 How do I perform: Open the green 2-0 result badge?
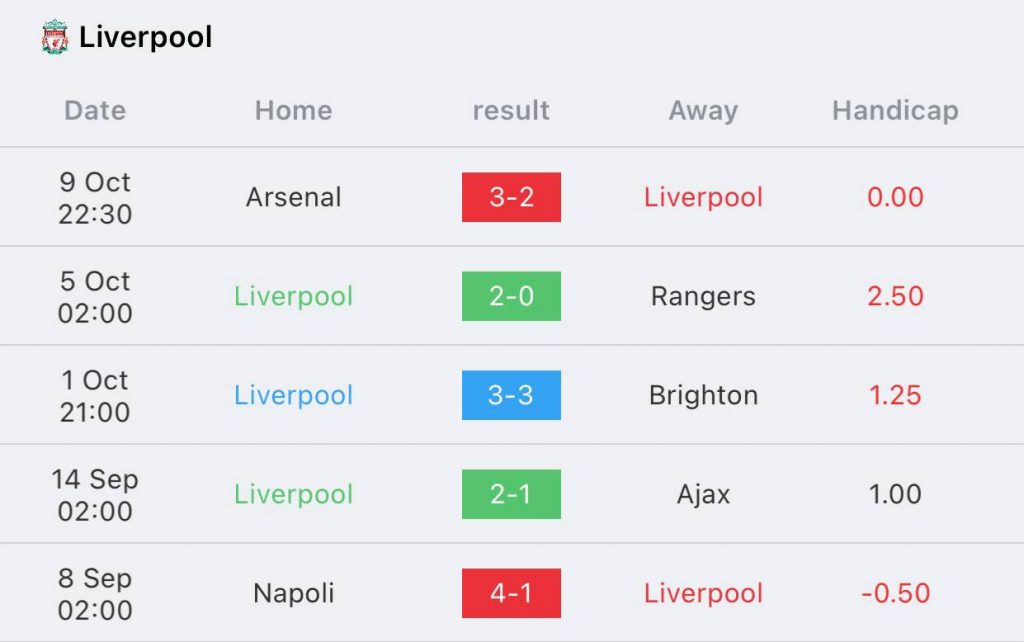coord(511,296)
